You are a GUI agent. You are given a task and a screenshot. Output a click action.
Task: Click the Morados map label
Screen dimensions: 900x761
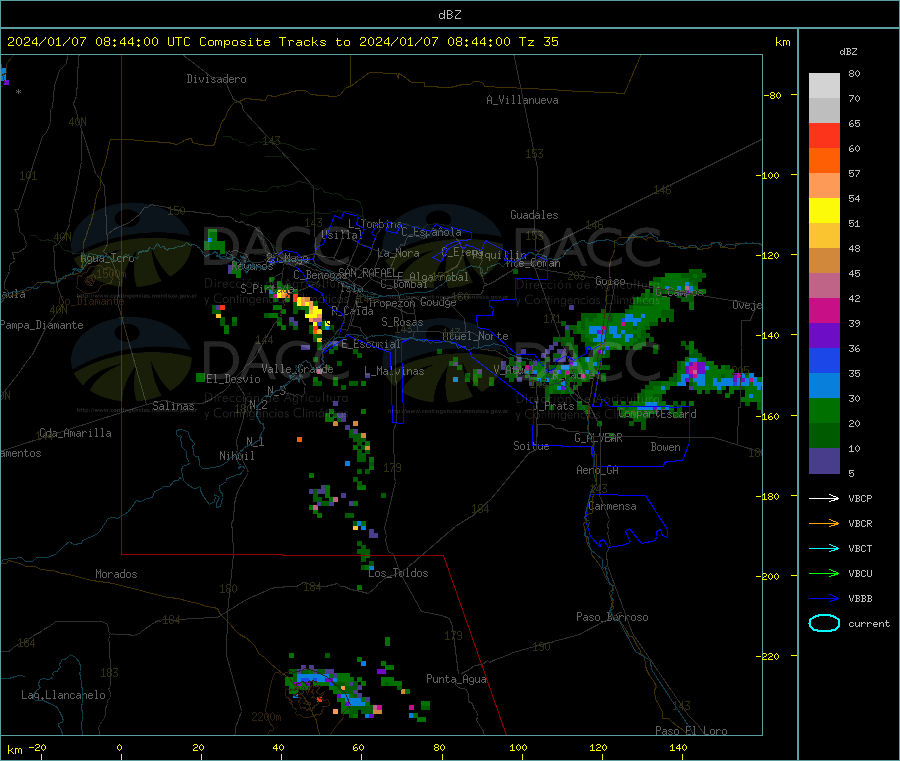coord(116,574)
